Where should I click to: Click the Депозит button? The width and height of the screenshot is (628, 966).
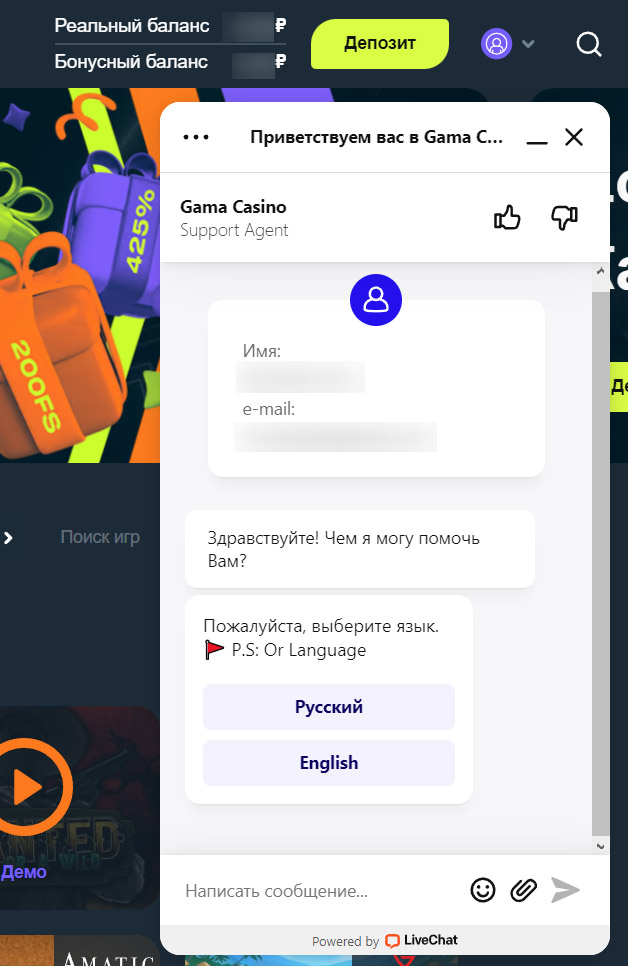(380, 43)
